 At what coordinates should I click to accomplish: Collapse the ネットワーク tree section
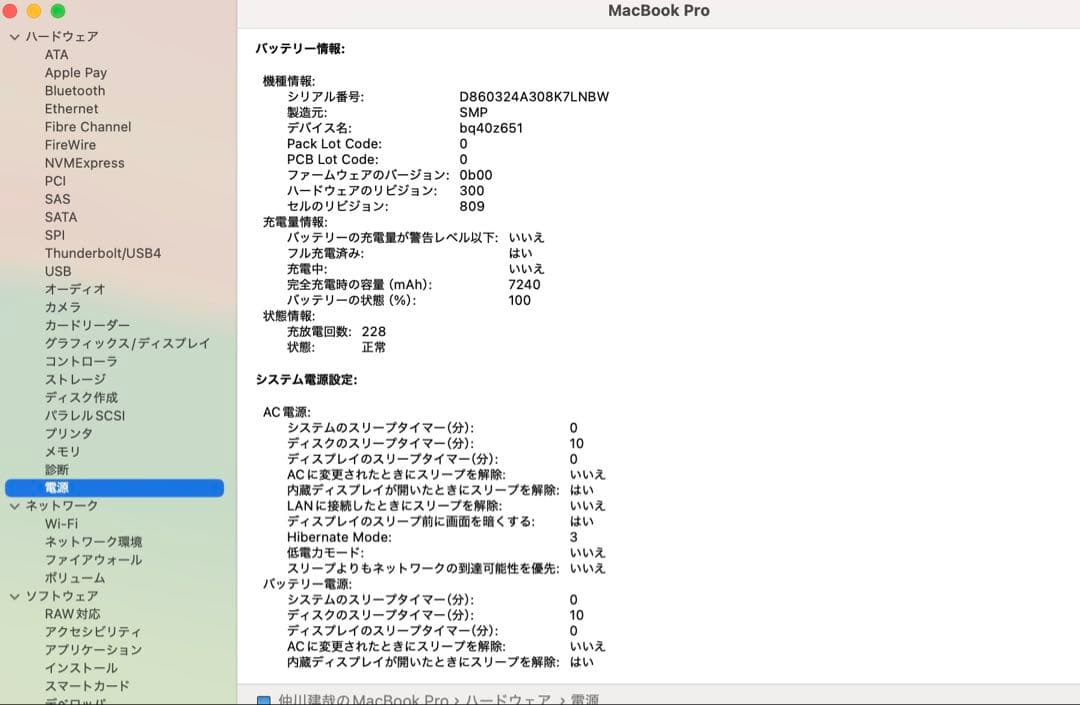coord(14,505)
